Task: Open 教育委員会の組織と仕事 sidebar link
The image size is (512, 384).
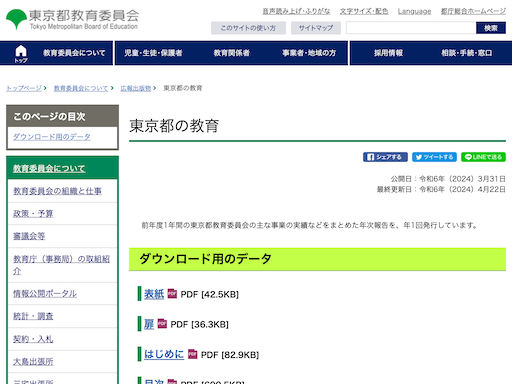Action: (x=57, y=191)
